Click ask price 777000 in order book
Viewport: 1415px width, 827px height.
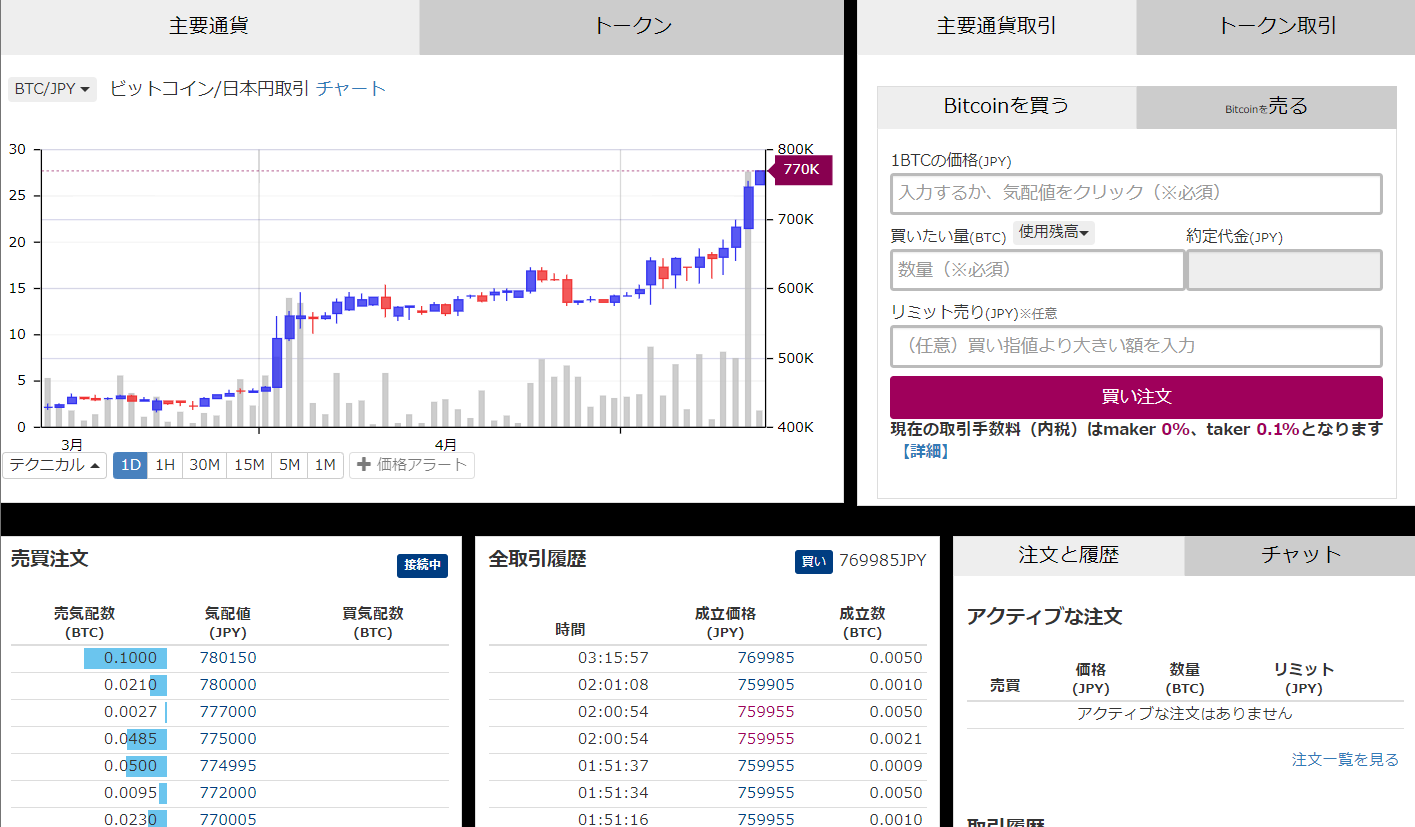click(228, 712)
